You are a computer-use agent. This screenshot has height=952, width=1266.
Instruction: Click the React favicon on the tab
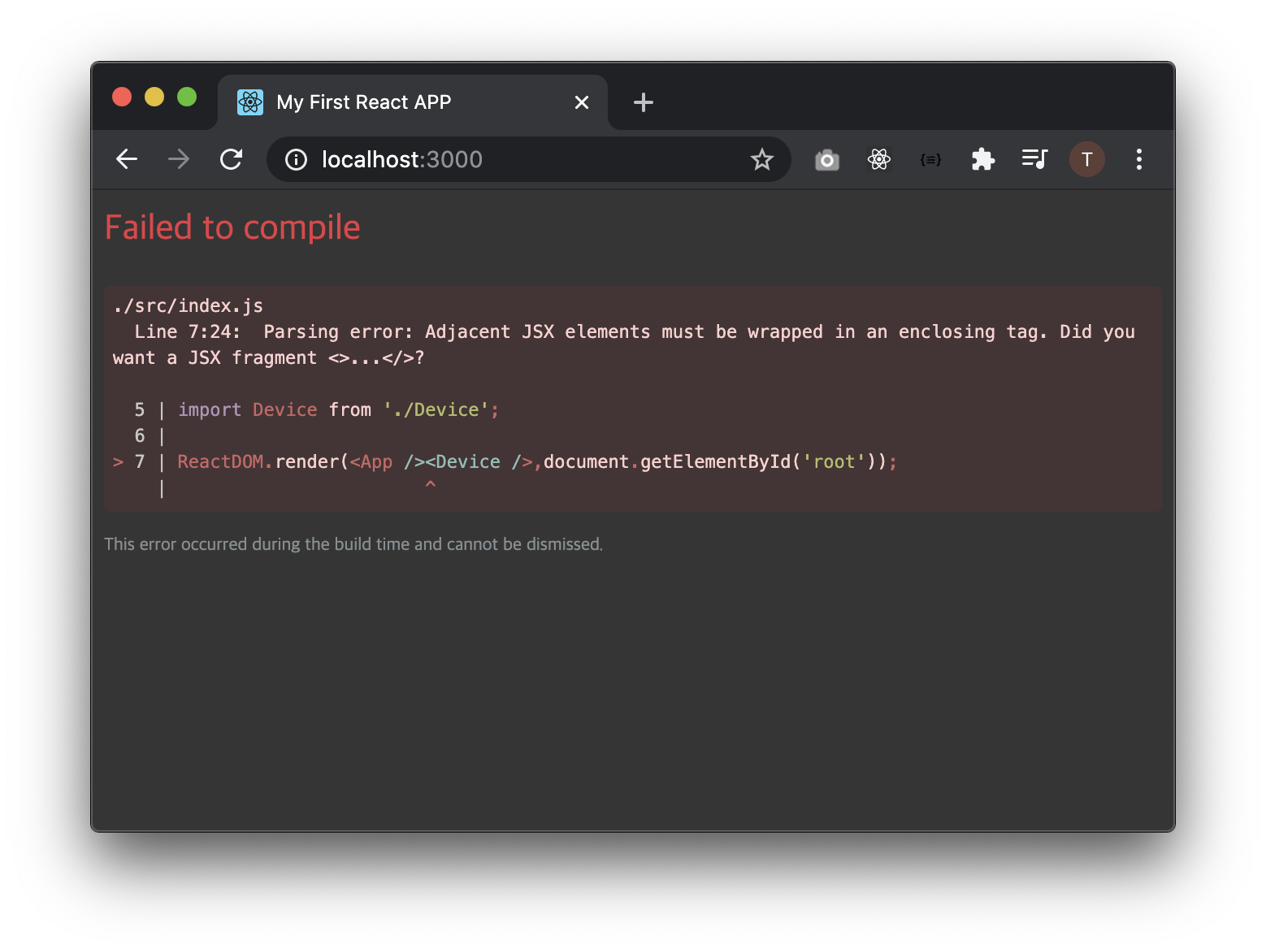[x=250, y=102]
